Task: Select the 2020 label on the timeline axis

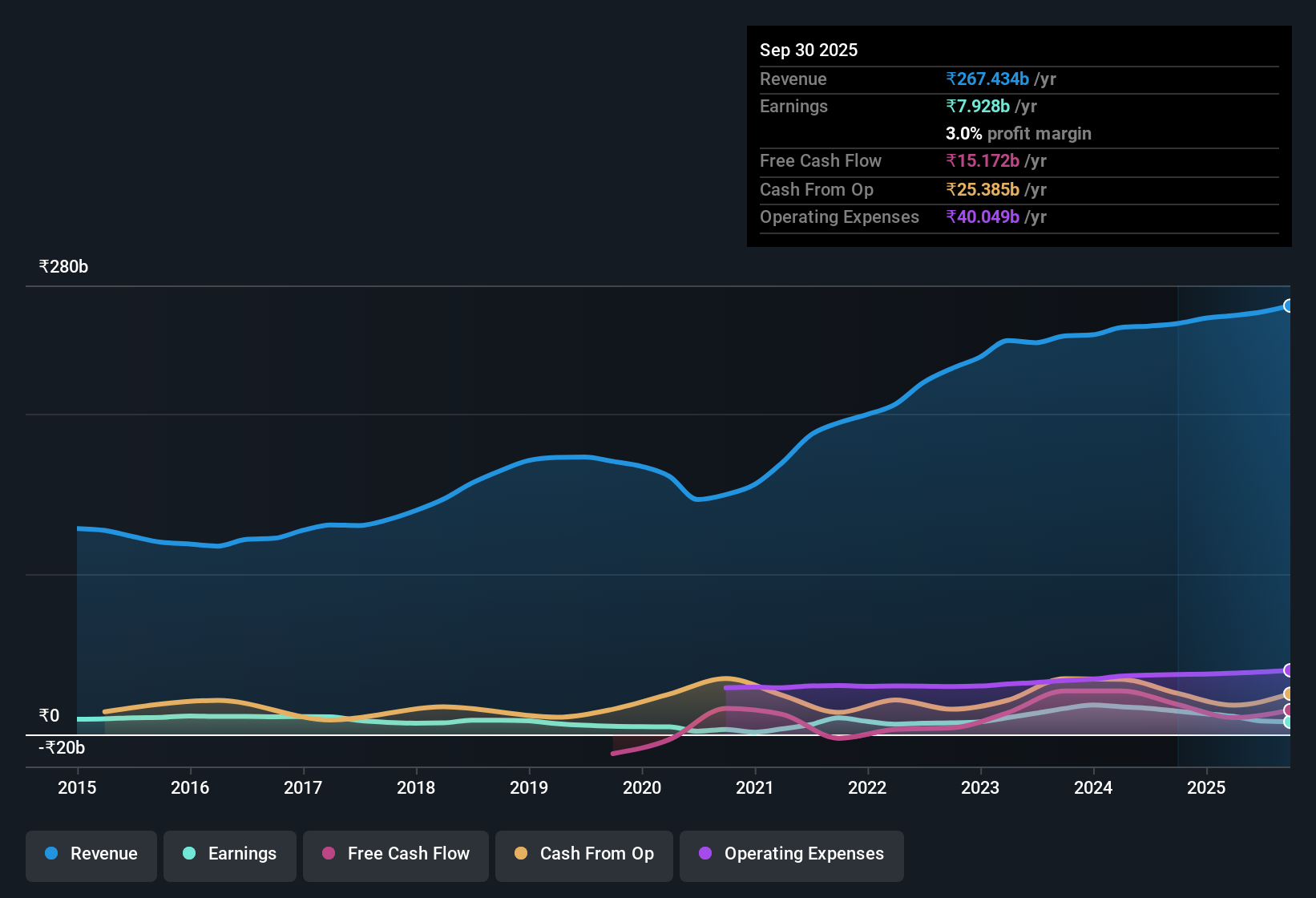Action: click(x=642, y=788)
